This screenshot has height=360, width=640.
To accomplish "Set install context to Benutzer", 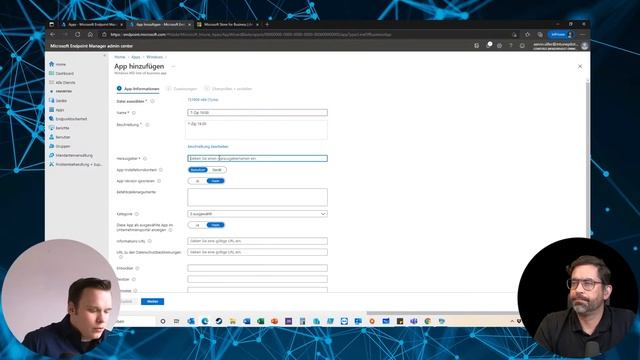I will 198,170.
